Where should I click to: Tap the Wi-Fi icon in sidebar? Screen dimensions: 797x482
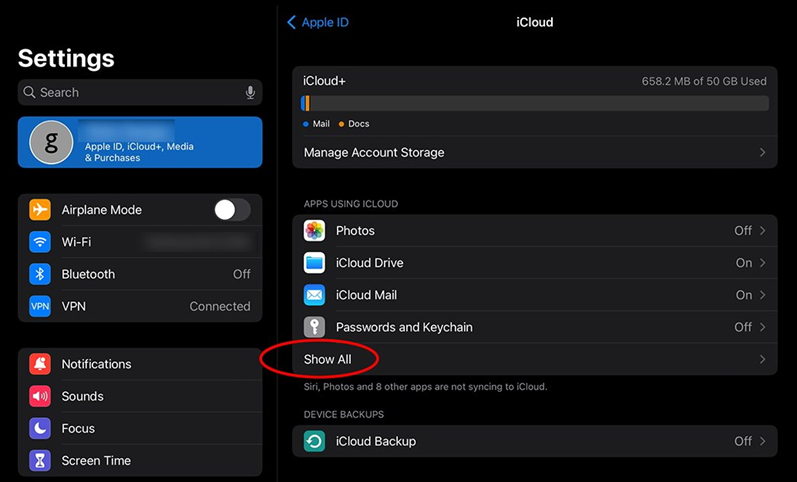pyautogui.click(x=40, y=242)
